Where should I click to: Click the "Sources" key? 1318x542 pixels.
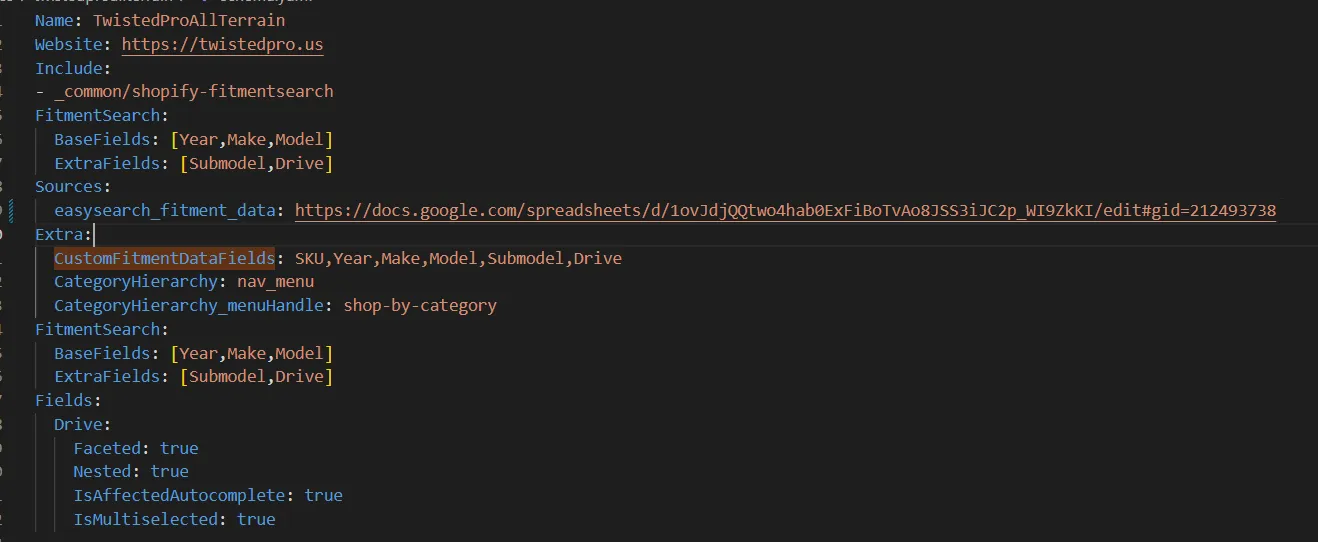[68, 187]
